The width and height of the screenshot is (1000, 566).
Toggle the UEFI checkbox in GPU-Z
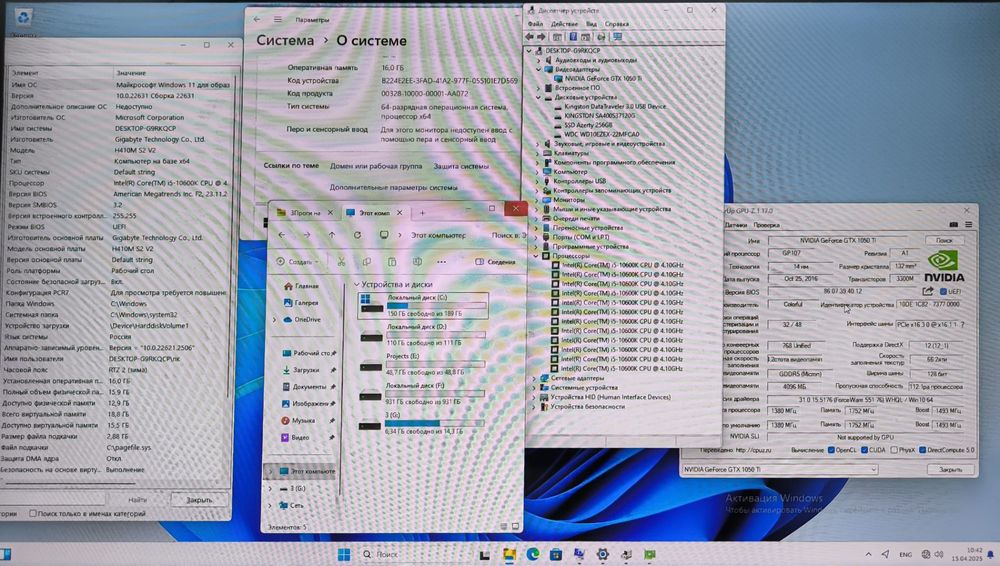(943, 292)
